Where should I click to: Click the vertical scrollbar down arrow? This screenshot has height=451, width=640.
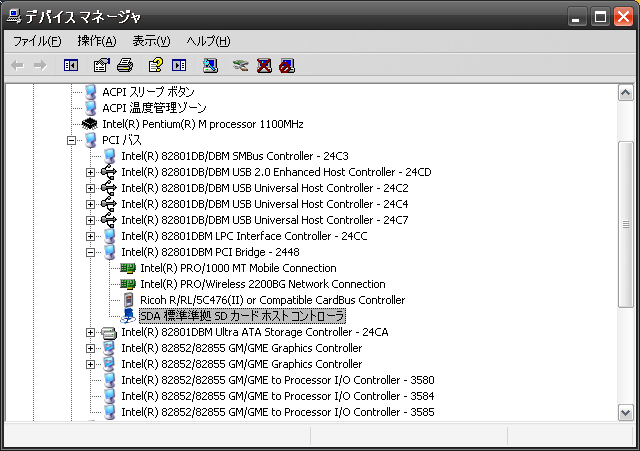click(x=625, y=412)
